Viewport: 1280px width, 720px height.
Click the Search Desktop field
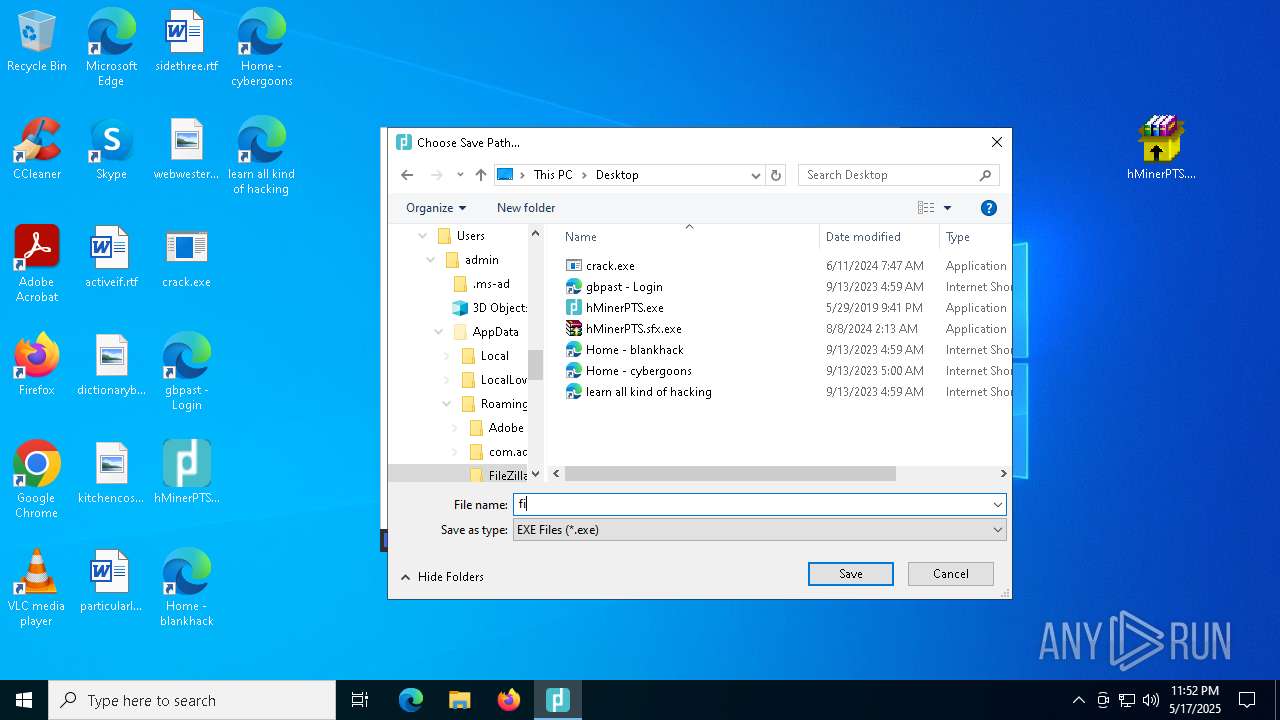[899, 175]
